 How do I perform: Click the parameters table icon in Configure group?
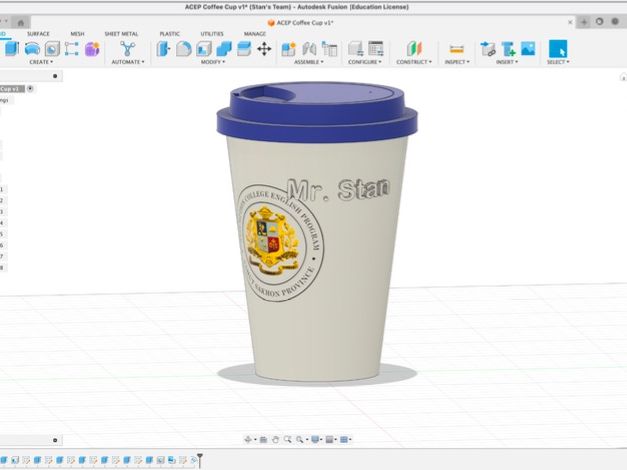(376, 49)
